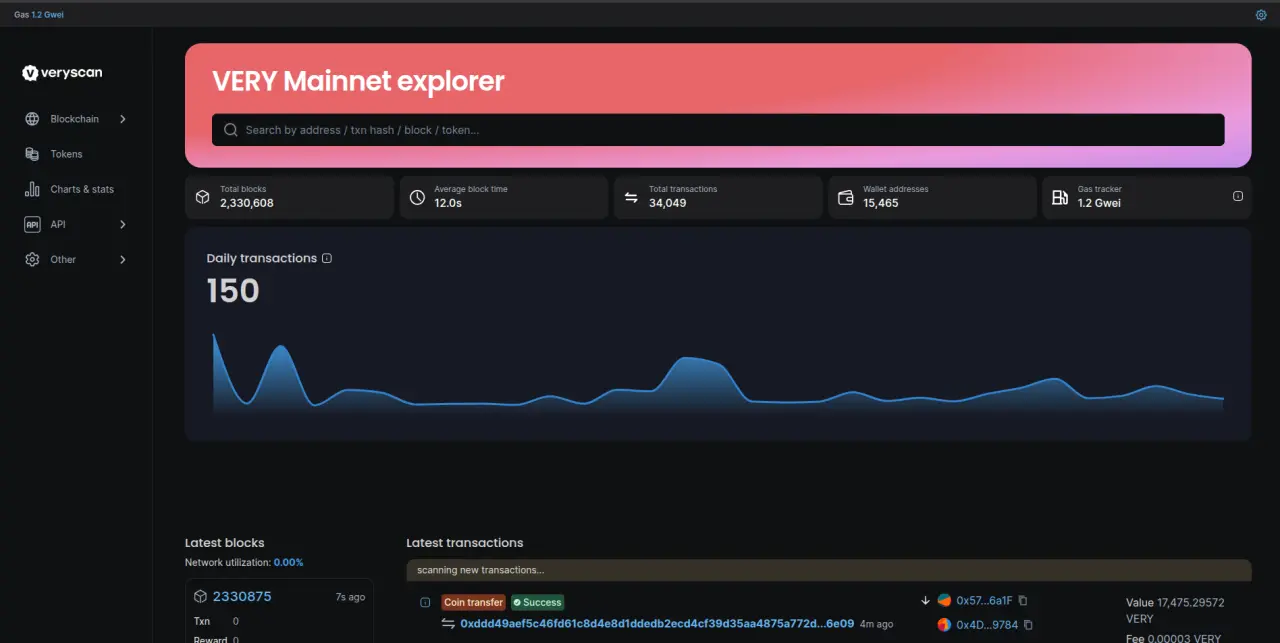Click the Wallet addresses wallet icon
This screenshot has height=643, width=1280.
click(845, 197)
